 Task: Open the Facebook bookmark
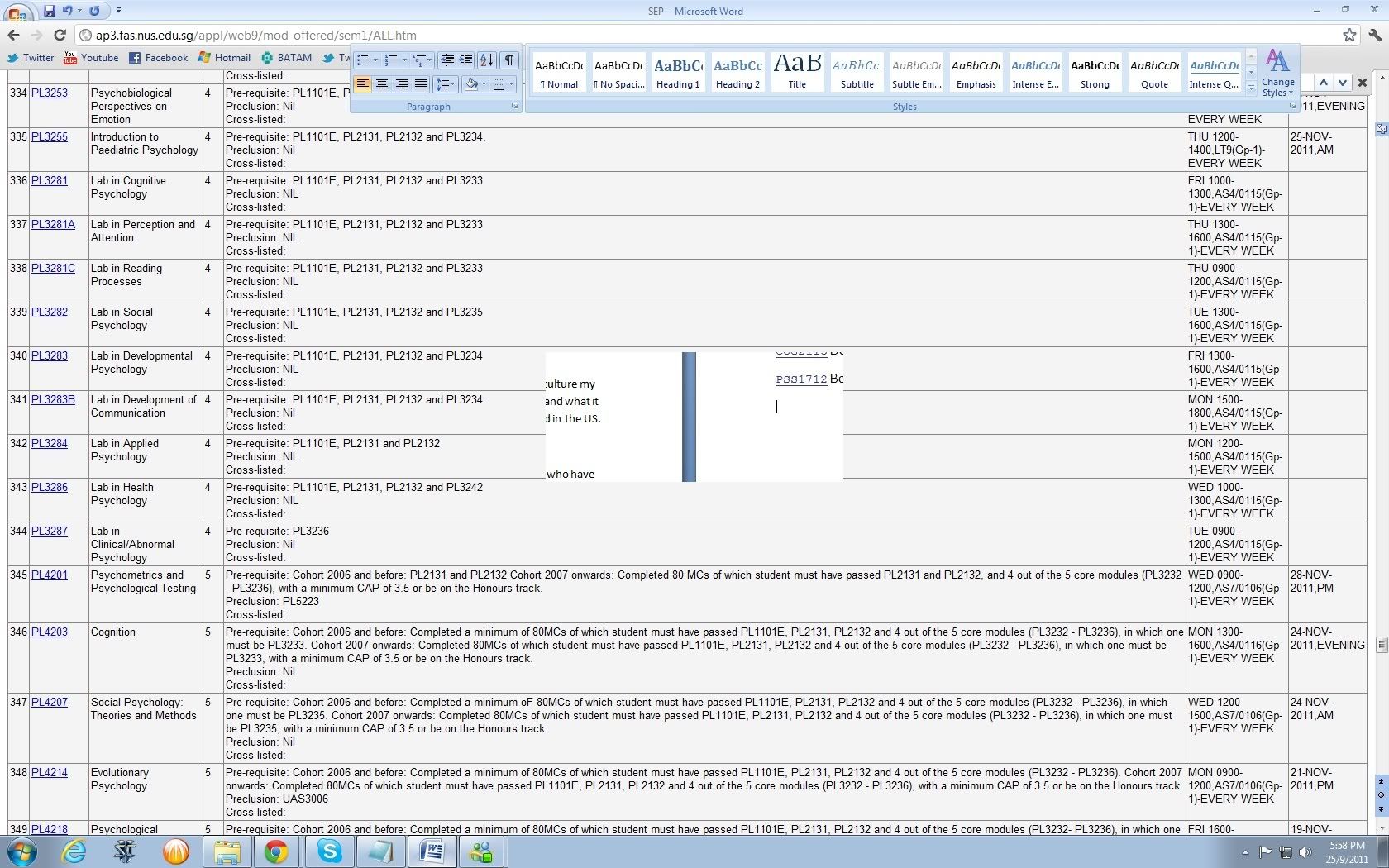(158, 58)
